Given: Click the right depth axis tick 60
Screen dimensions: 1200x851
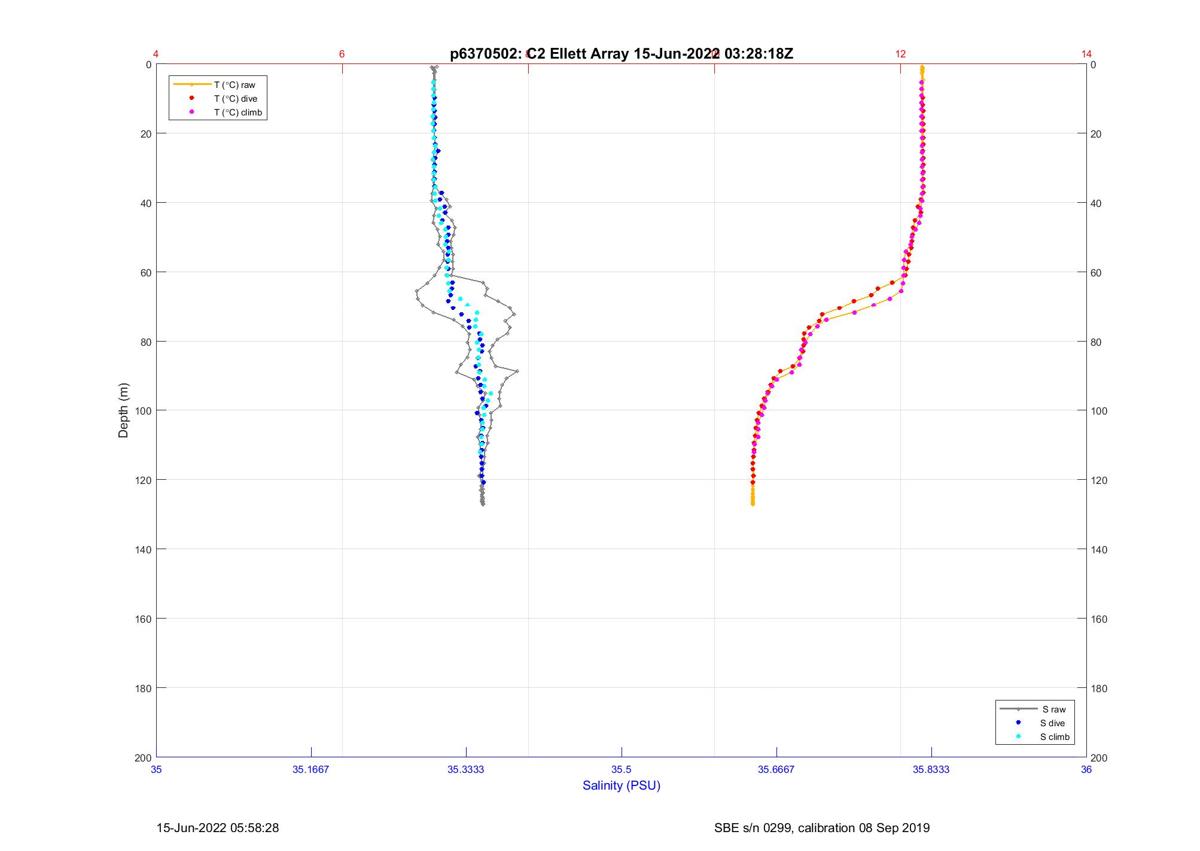Looking at the screenshot, I should click(x=1097, y=272).
